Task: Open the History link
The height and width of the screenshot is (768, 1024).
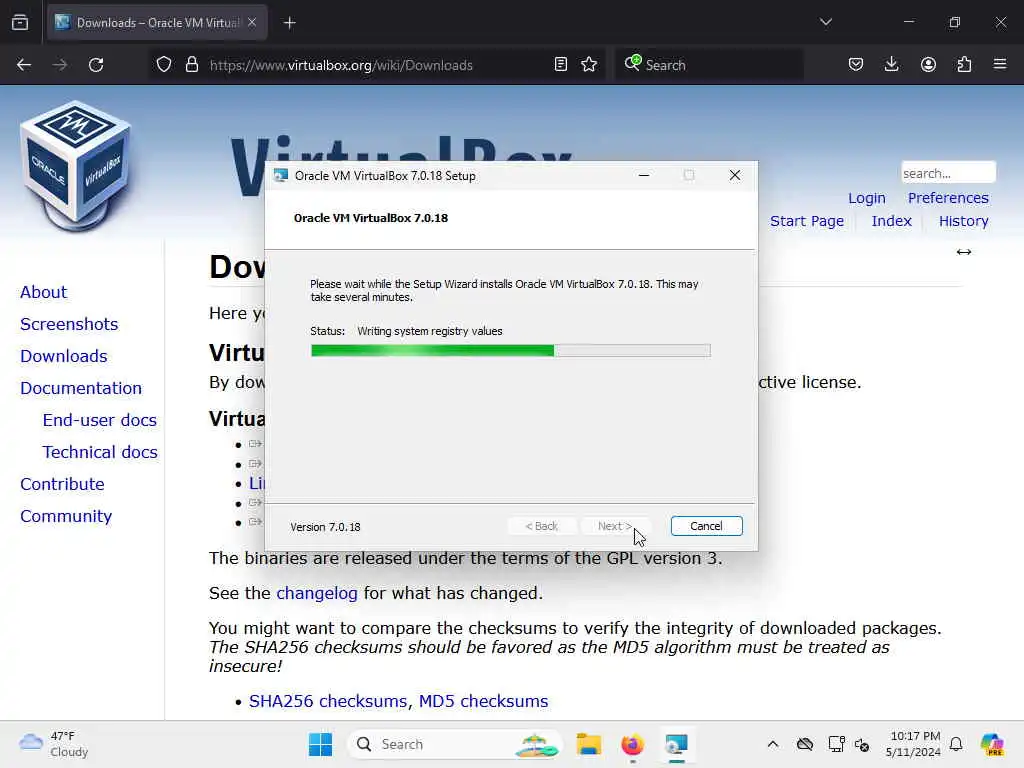Action: tap(963, 221)
